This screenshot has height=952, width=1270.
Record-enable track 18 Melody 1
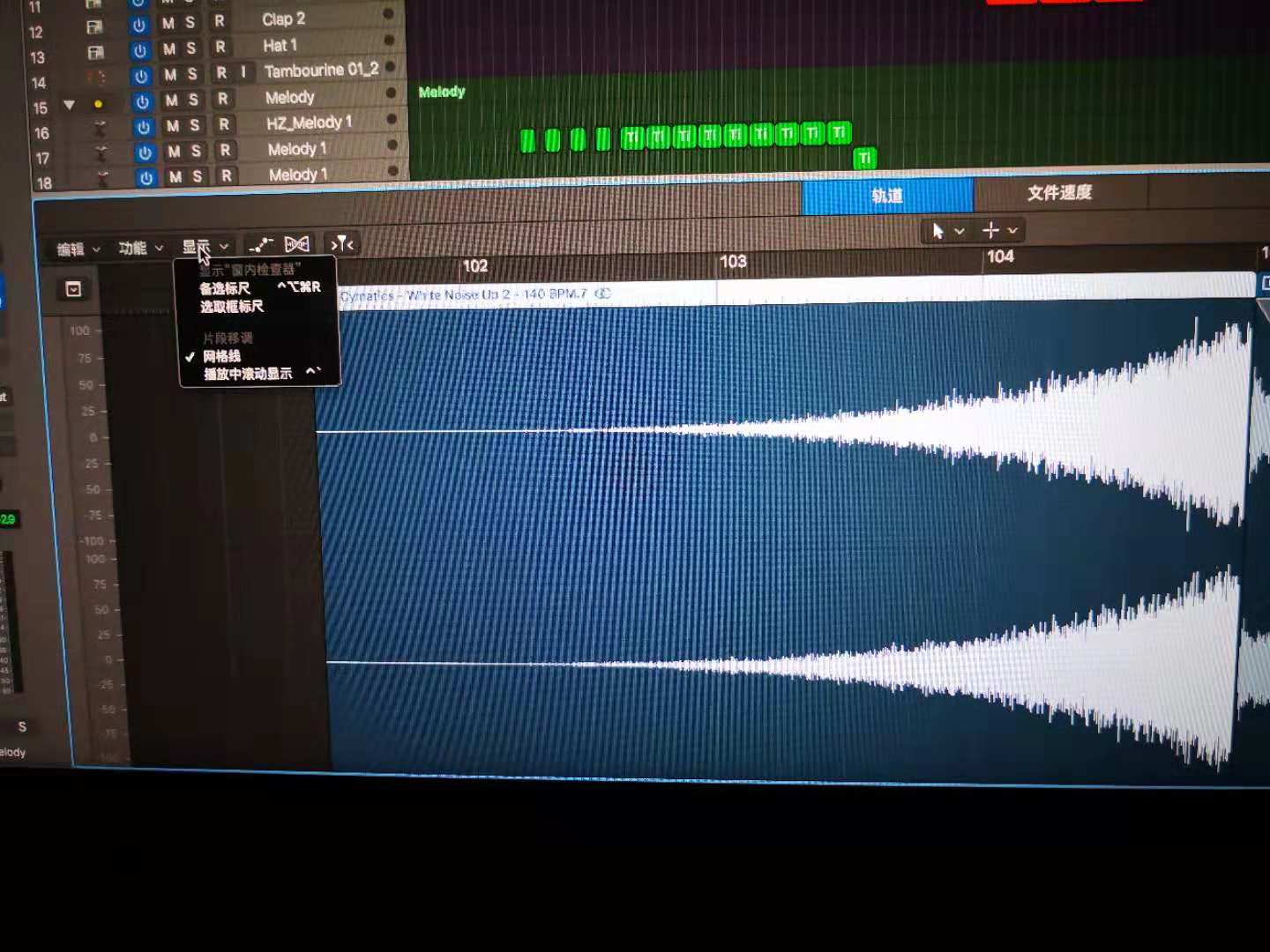227,175
